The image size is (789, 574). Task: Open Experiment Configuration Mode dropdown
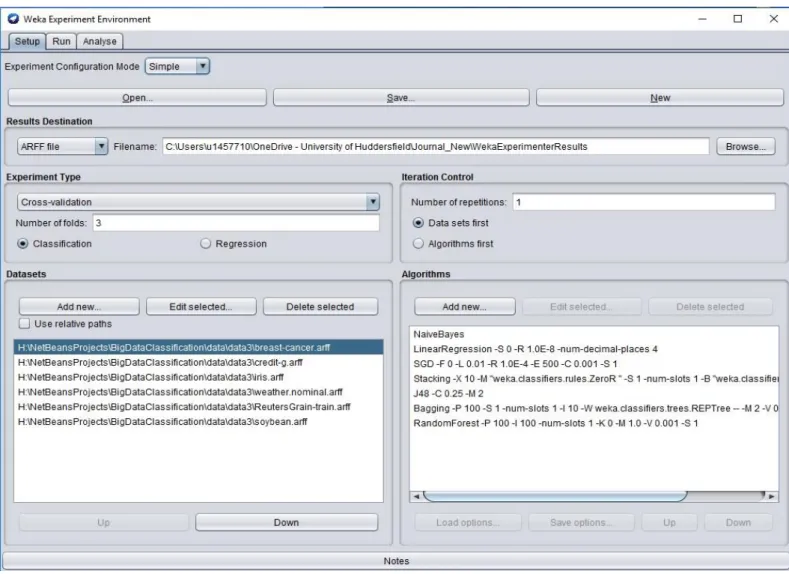[177, 66]
